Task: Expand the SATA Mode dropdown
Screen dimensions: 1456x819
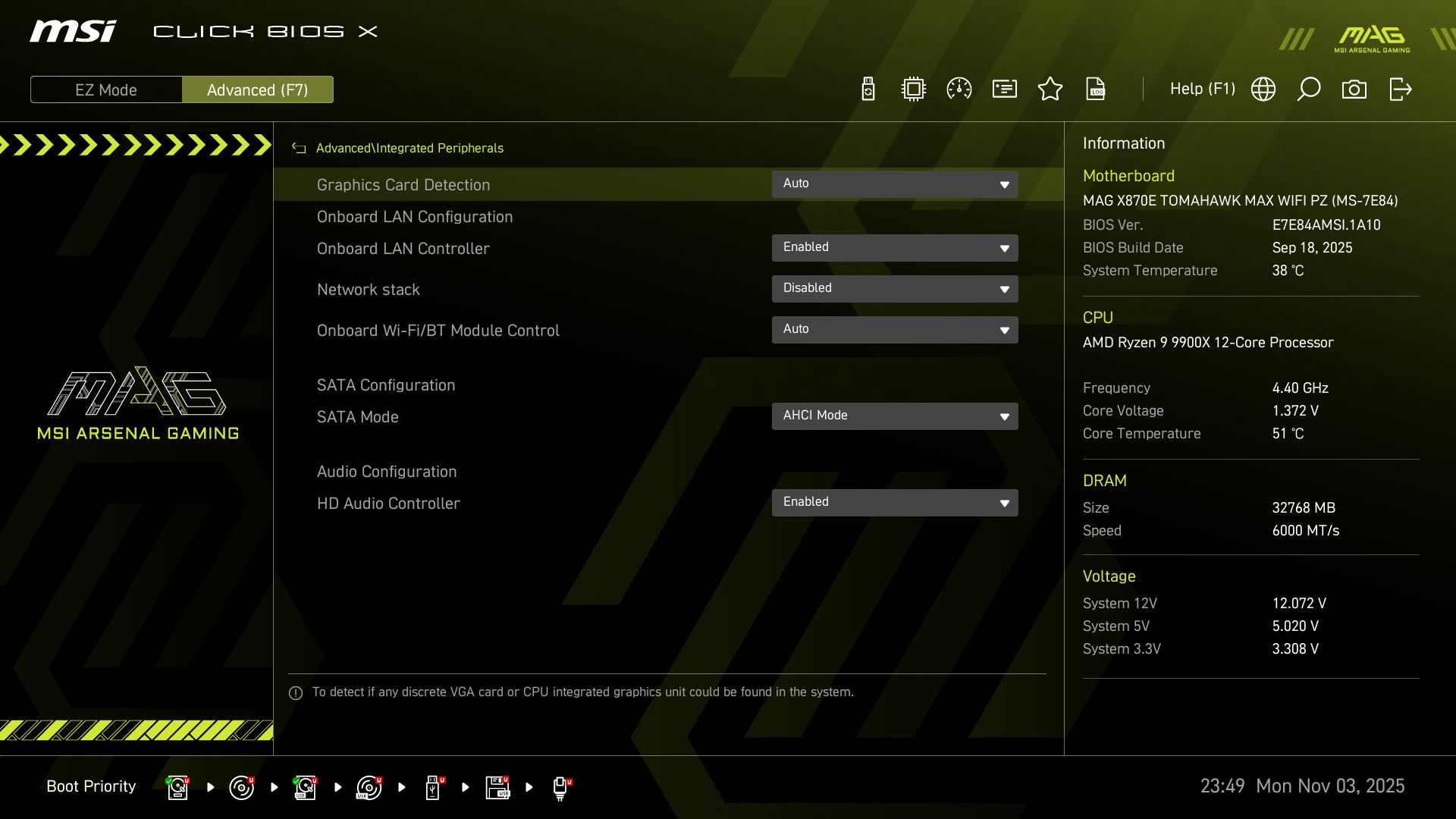Action: [895, 416]
